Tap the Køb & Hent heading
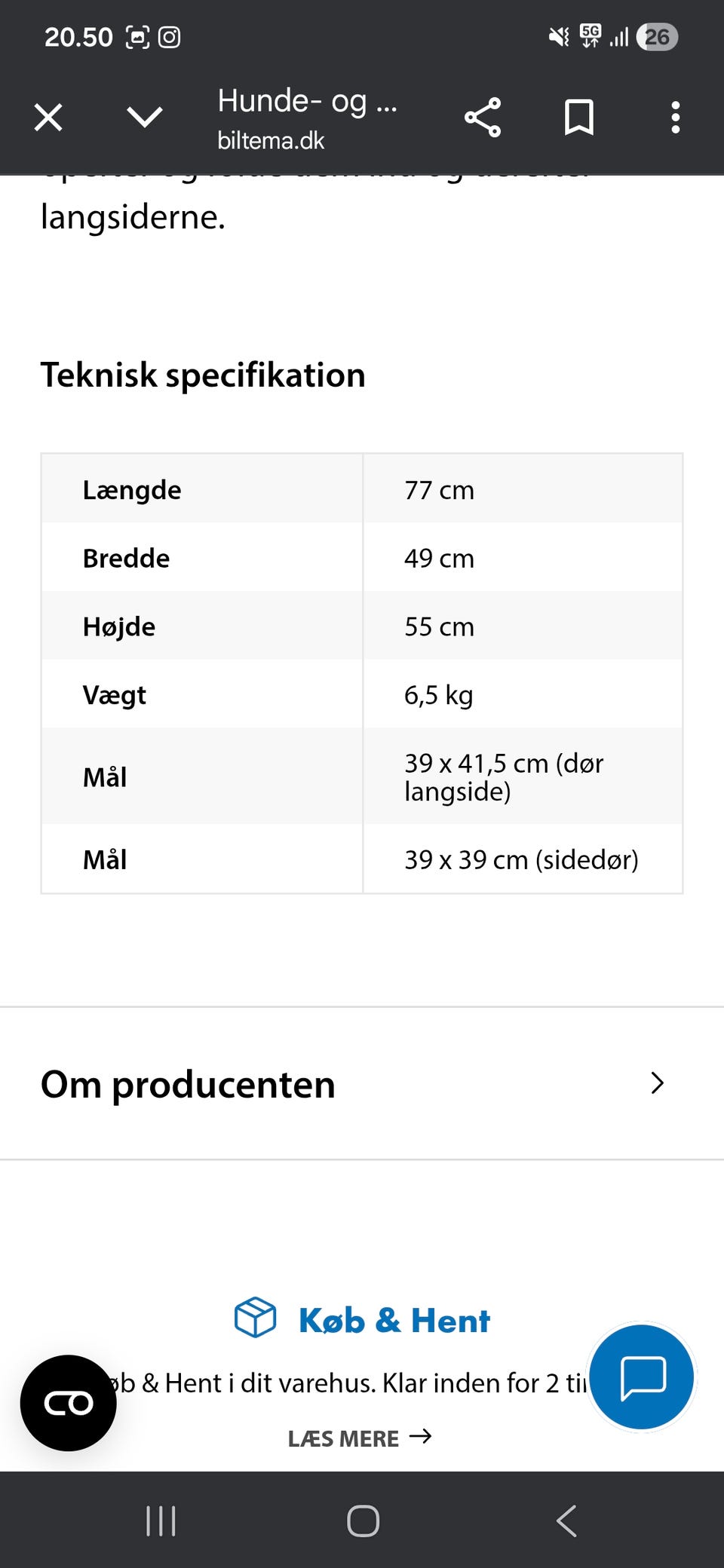Viewport: 724px width, 1568px height. click(x=394, y=1321)
